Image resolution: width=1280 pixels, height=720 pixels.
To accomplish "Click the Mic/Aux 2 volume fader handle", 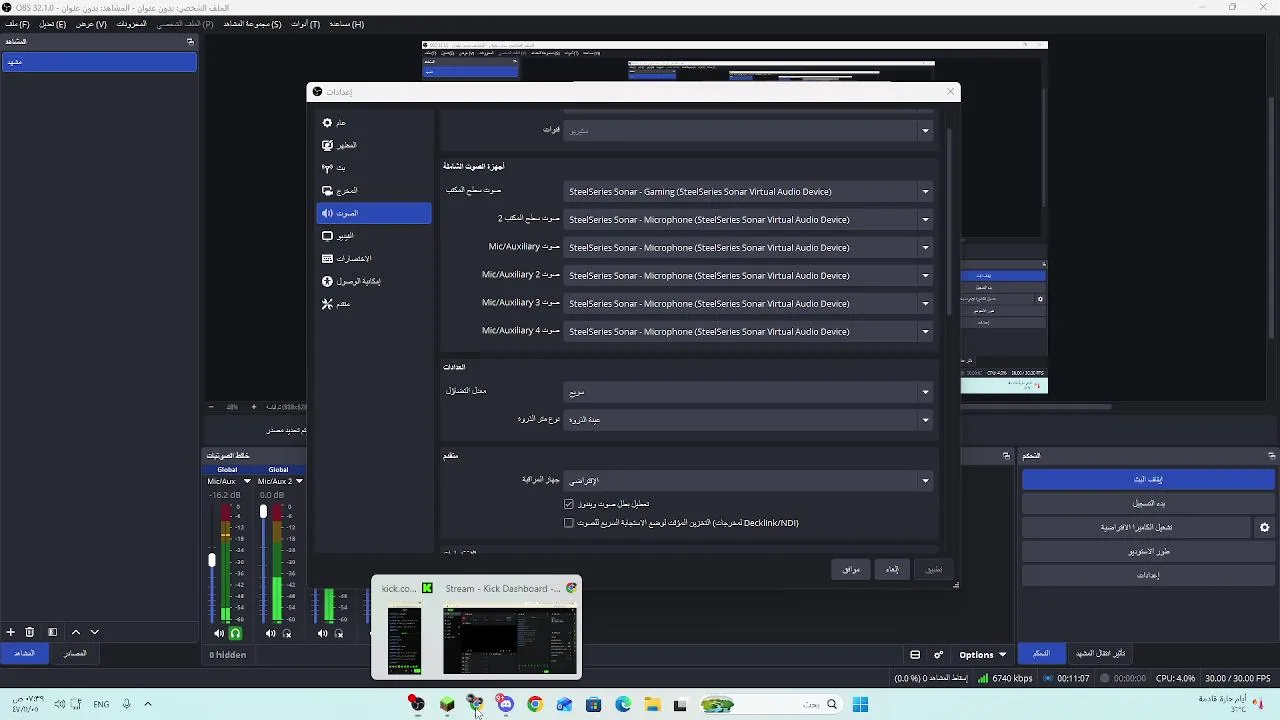I will (263, 511).
